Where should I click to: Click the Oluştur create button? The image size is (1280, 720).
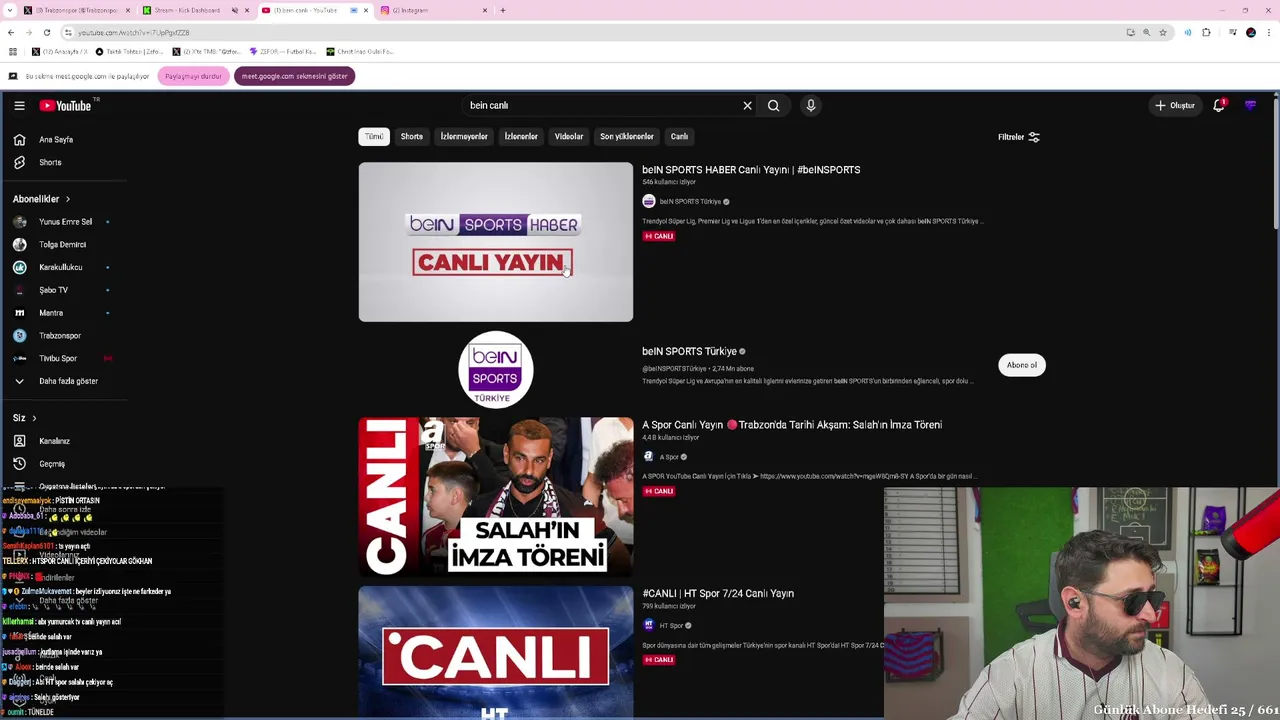coord(1175,105)
